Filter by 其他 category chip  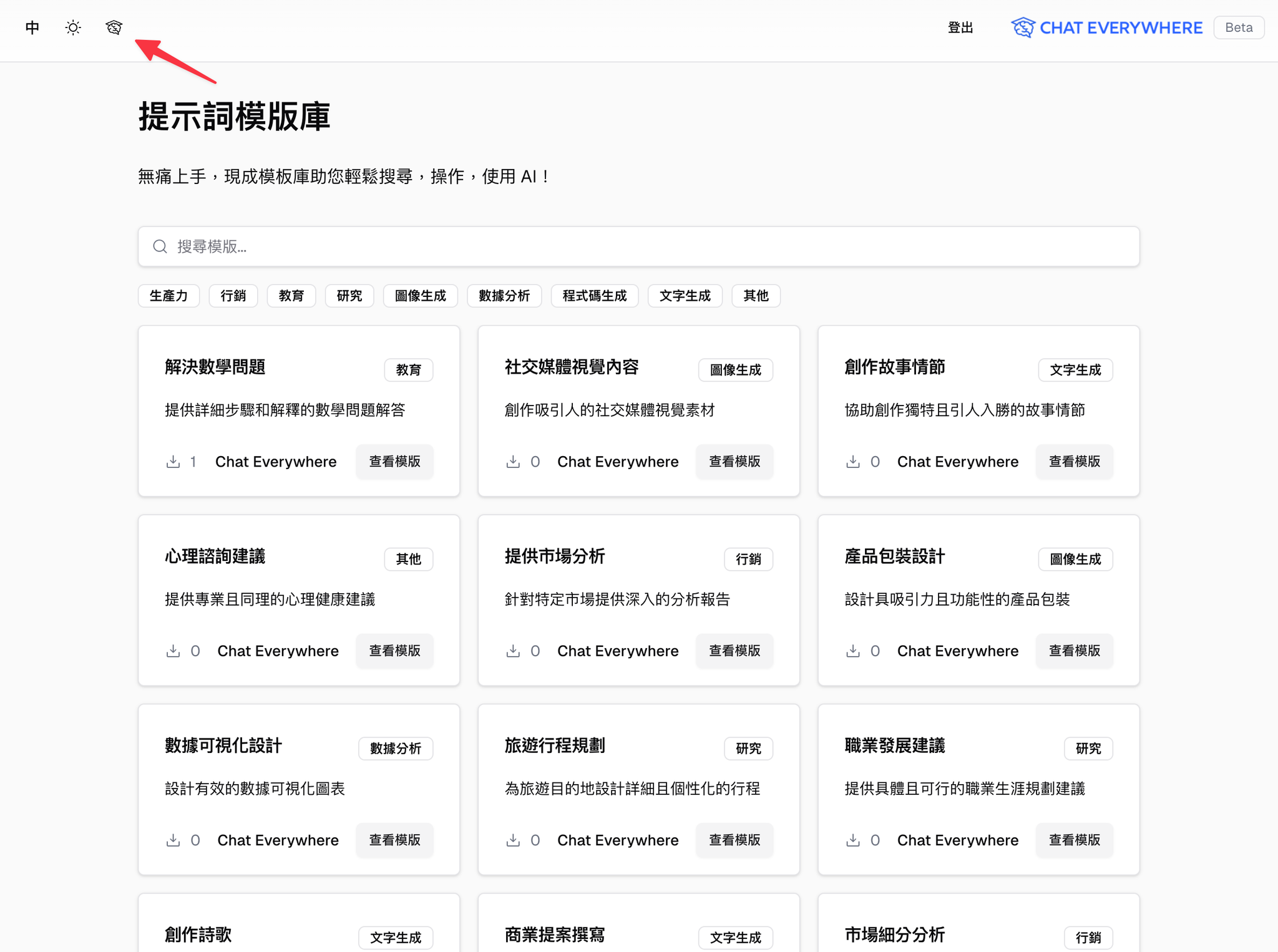tap(756, 296)
